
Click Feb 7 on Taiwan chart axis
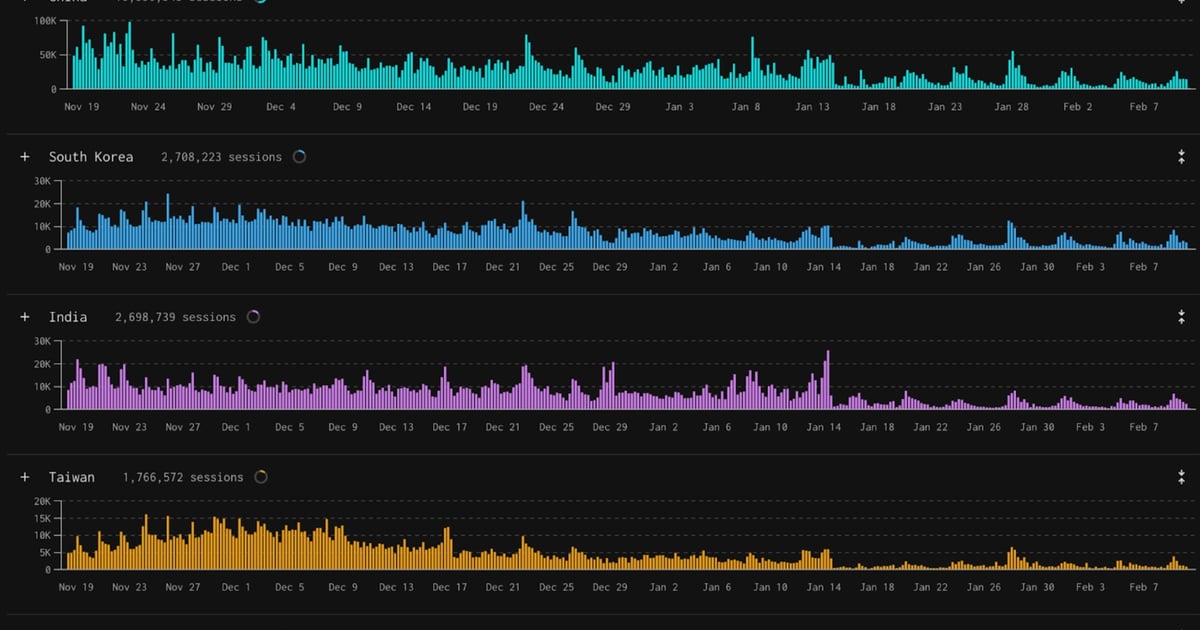1144,587
